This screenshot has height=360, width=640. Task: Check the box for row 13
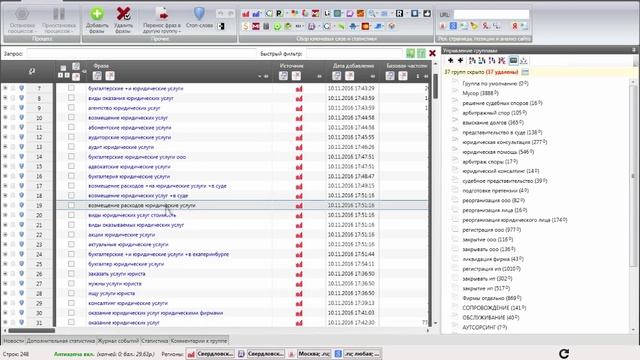[x=71, y=147]
